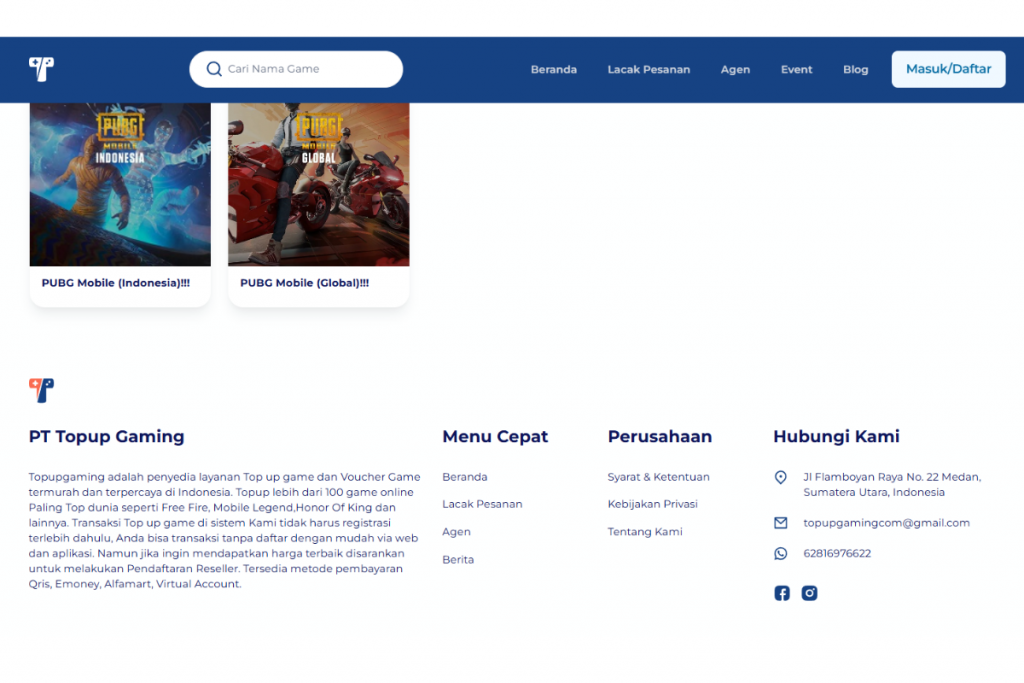Open the PUBG Mobile Indonesia game thumbnail
The width and height of the screenshot is (1024, 683).
(x=120, y=184)
